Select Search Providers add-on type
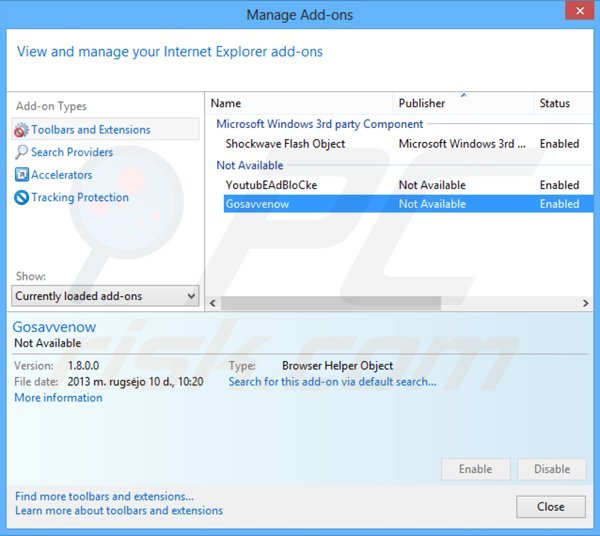Image resolution: width=600 pixels, height=536 pixels. tap(72, 152)
